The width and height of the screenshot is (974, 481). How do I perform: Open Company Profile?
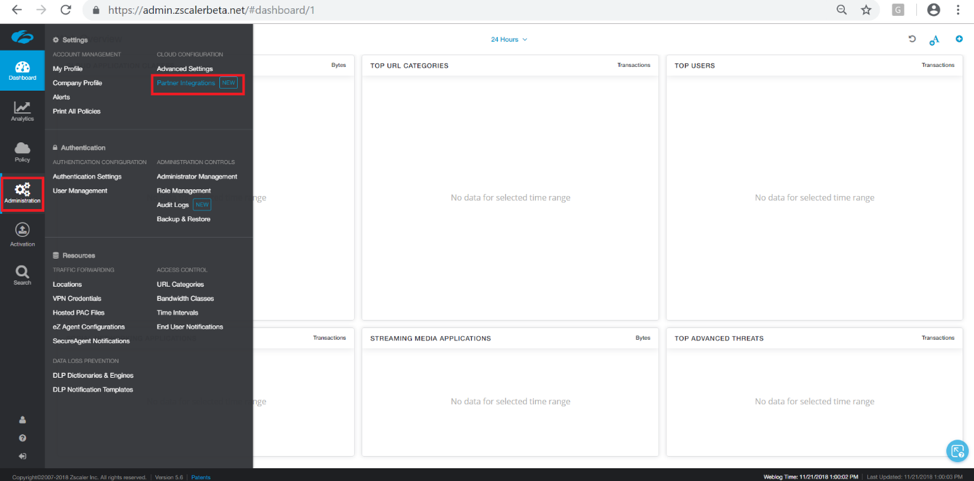pos(77,83)
